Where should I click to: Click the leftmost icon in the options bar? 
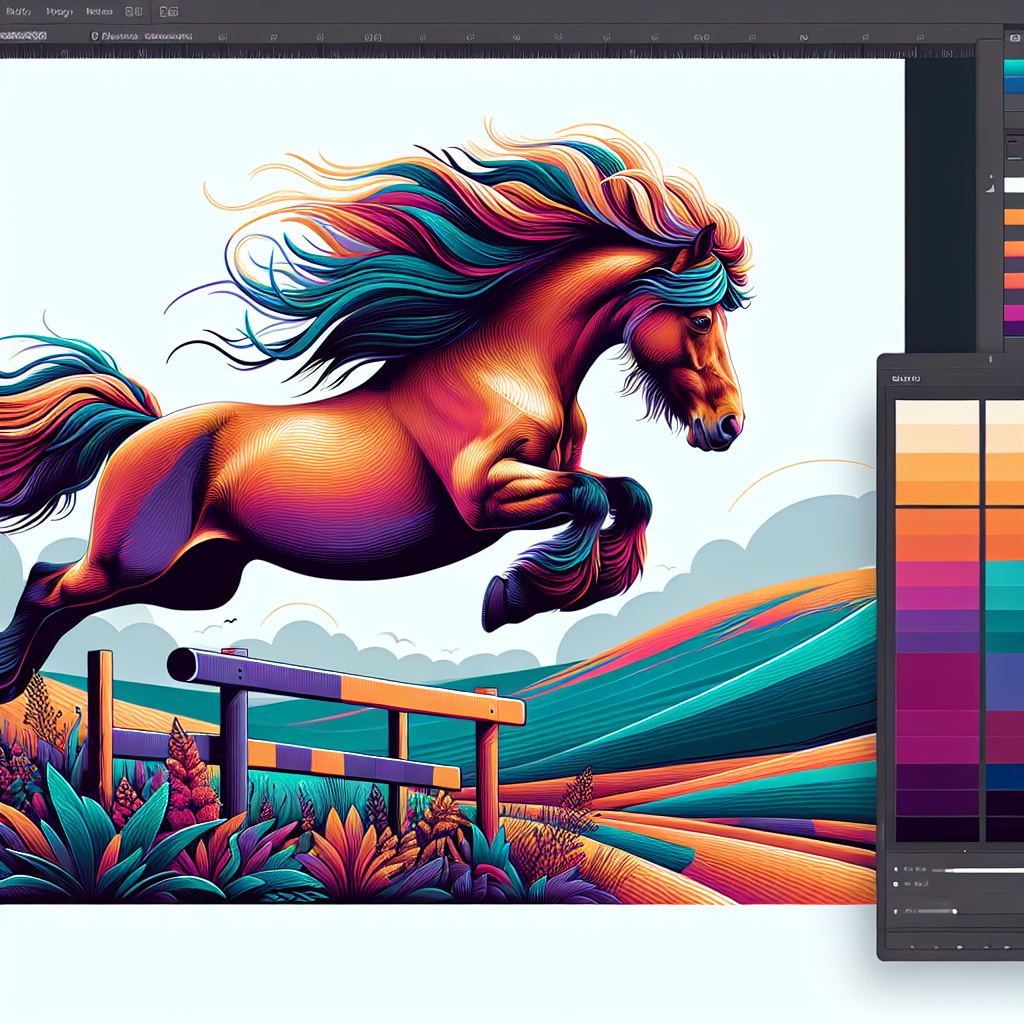96,35
